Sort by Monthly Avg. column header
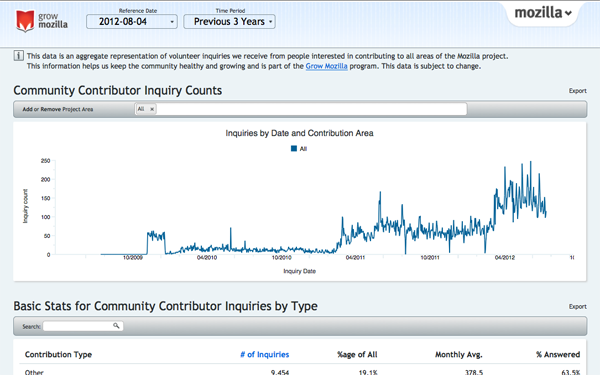This screenshot has width=600, height=375. [459, 354]
